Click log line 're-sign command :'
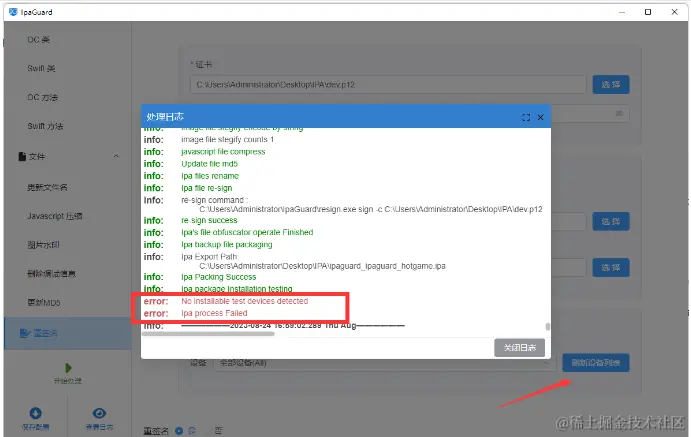Image resolution: width=691 pixels, height=437 pixels. pos(214,200)
